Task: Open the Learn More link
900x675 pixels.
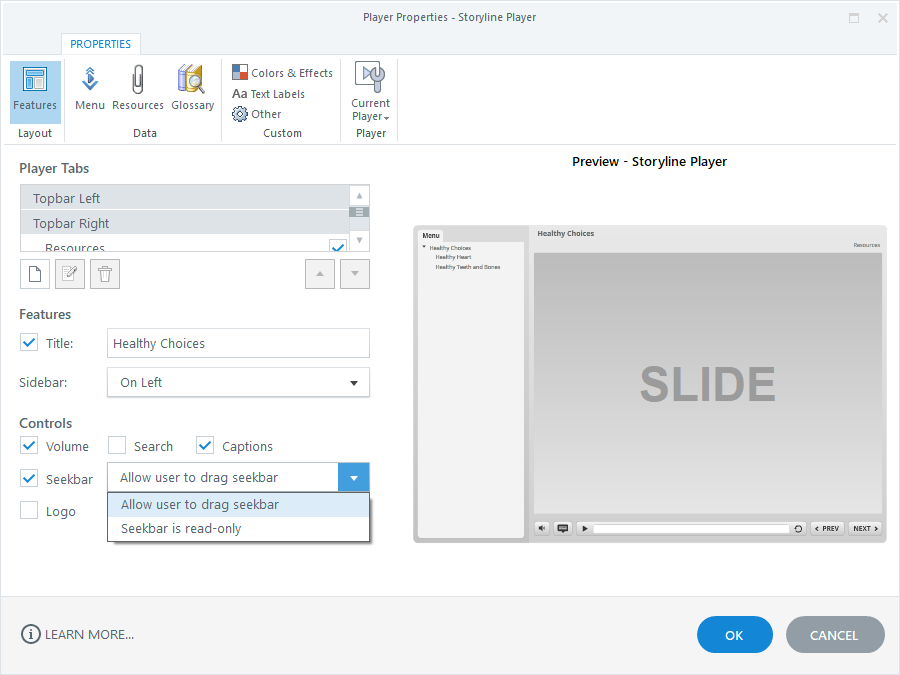Action: pyautogui.click(x=77, y=633)
